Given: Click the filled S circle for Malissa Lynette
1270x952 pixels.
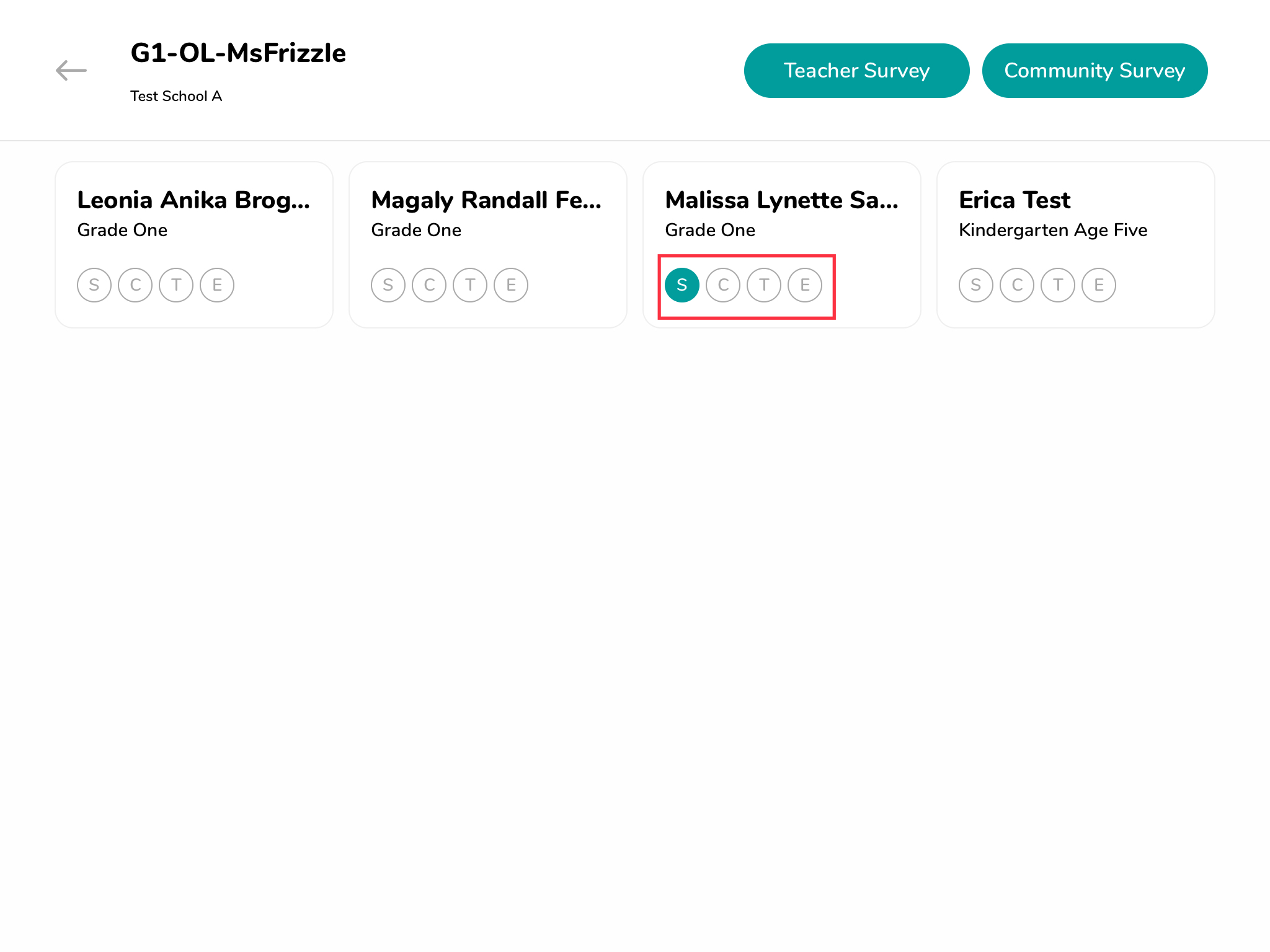Looking at the screenshot, I should 682,285.
